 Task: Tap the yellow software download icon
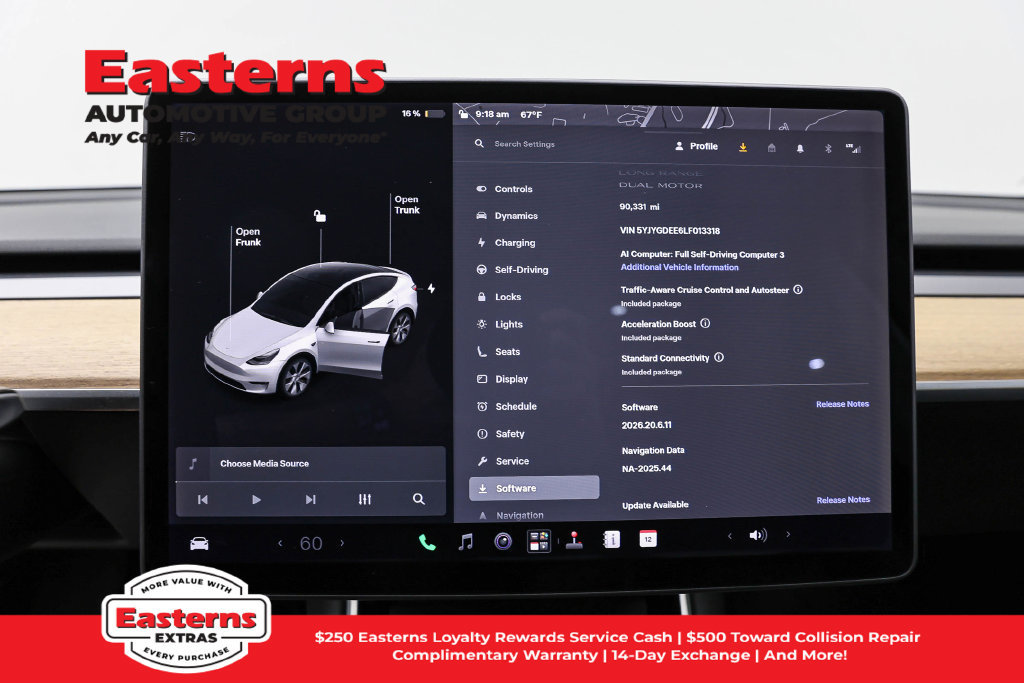pos(743,148)
